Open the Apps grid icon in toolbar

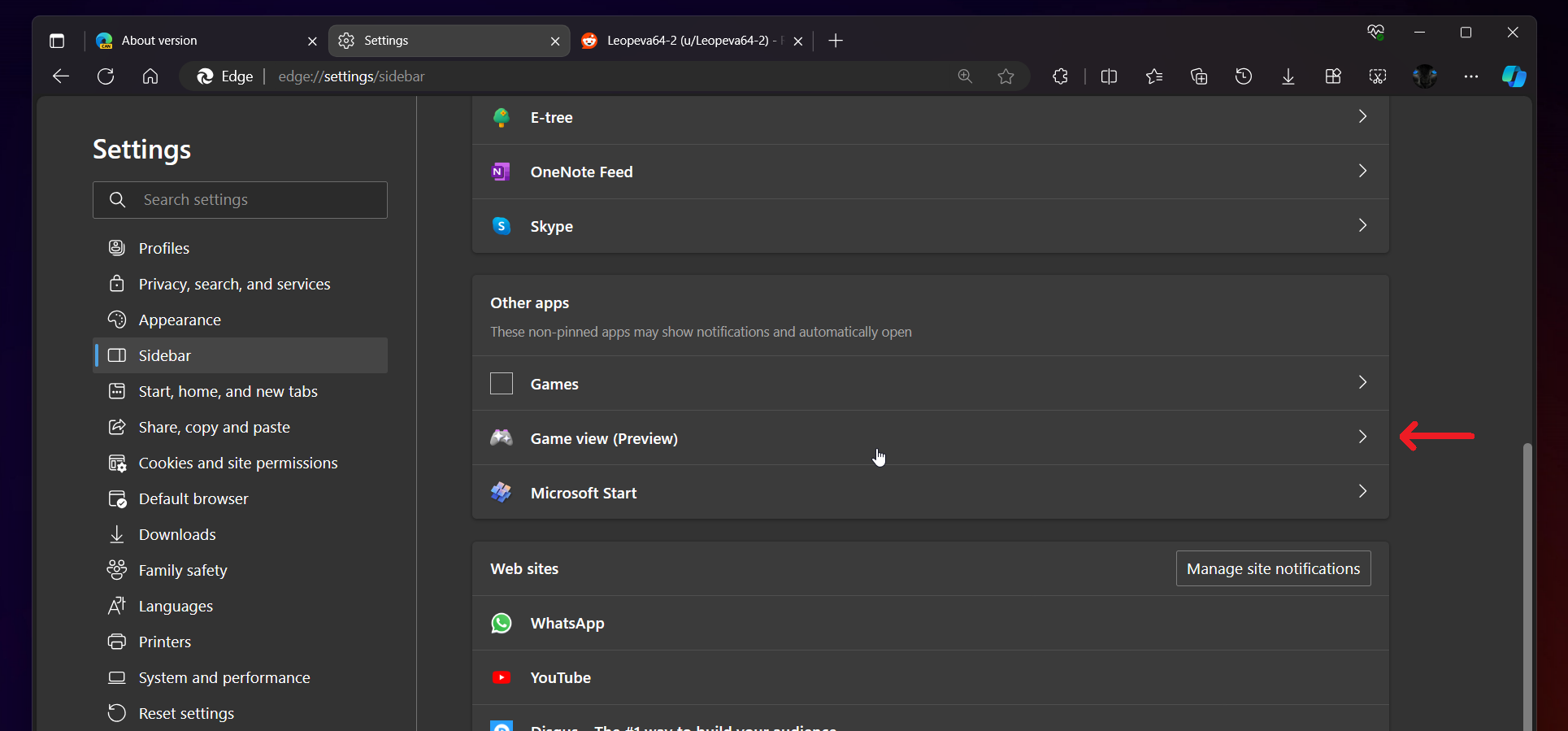click(1333, 76)
